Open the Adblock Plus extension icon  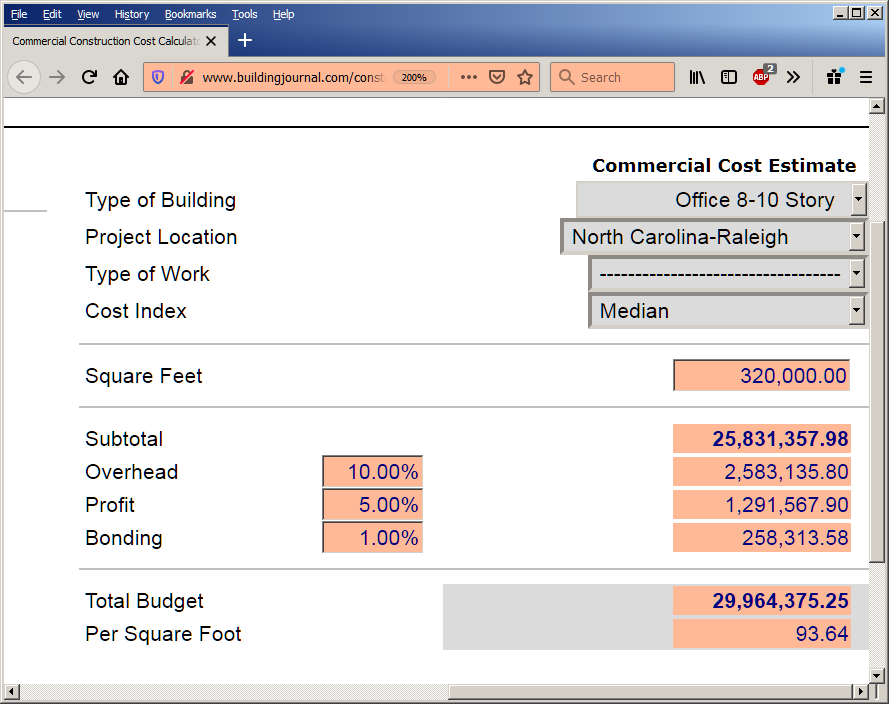coord(763,76)
